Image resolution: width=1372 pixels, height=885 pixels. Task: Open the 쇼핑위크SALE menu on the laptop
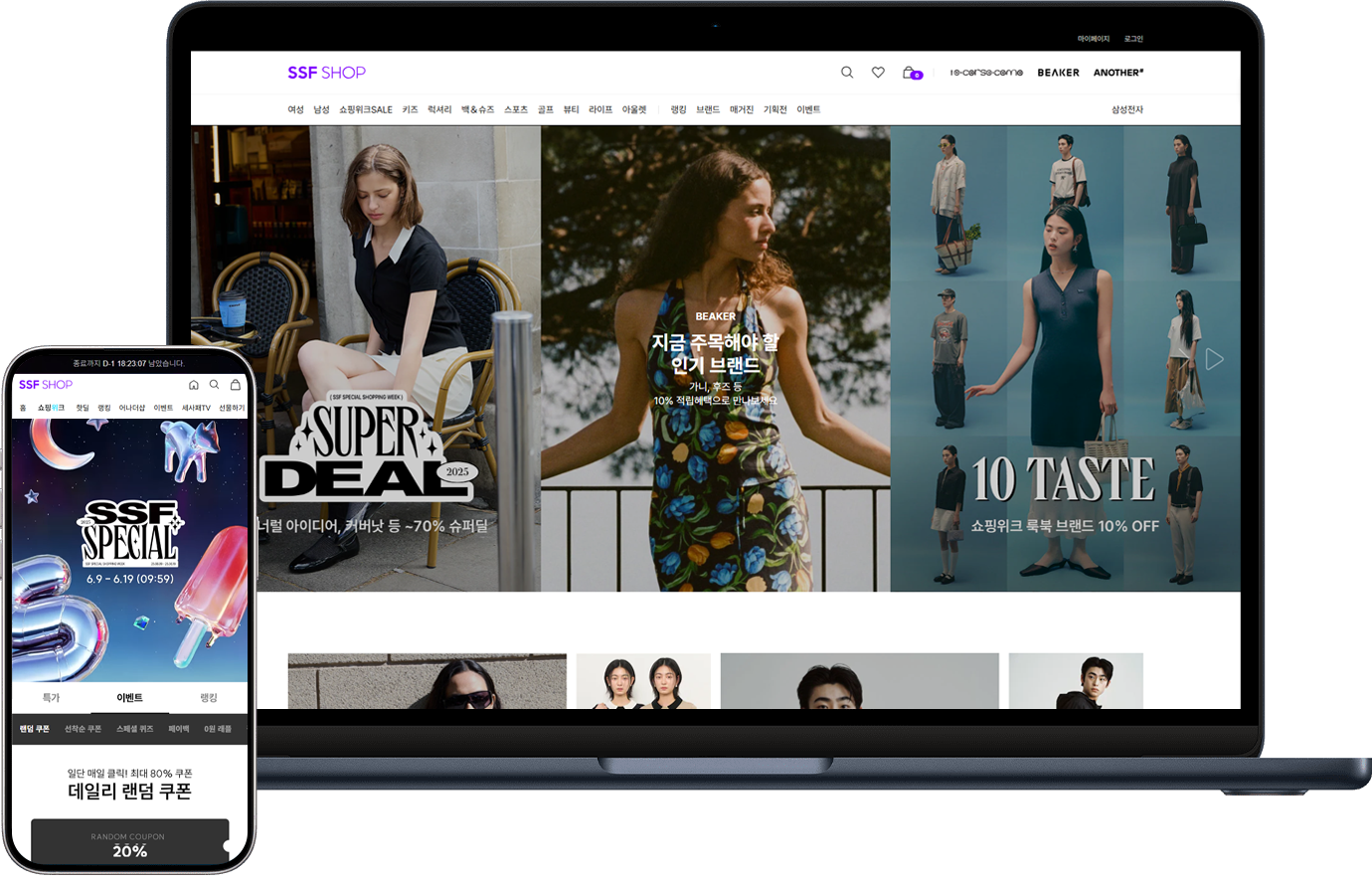[366, 109]
